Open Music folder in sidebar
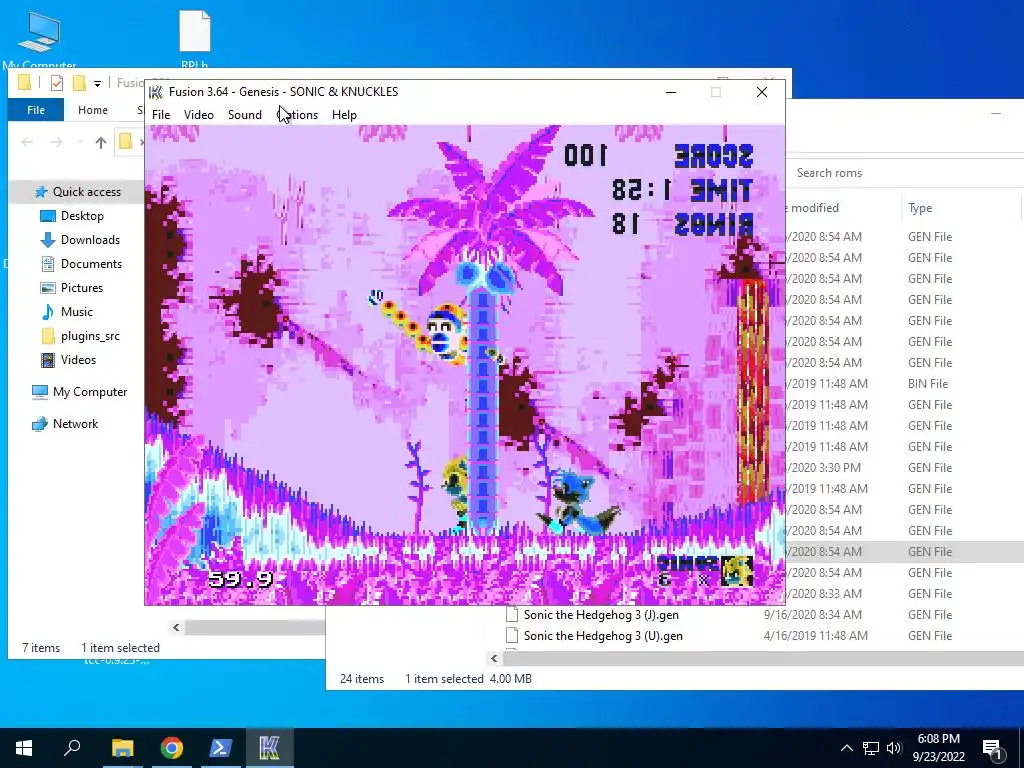The width and height of the screenshot is (1024, 768). tap(76, 312)
